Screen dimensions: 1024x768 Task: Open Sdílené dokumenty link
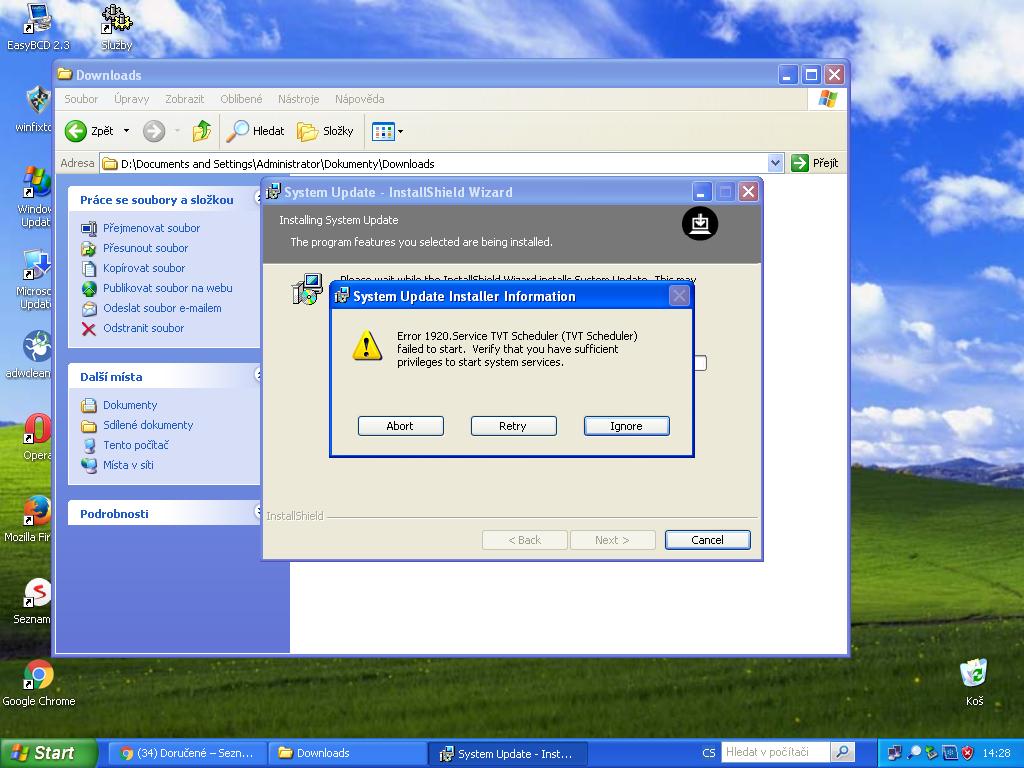[x=148, y=425]
